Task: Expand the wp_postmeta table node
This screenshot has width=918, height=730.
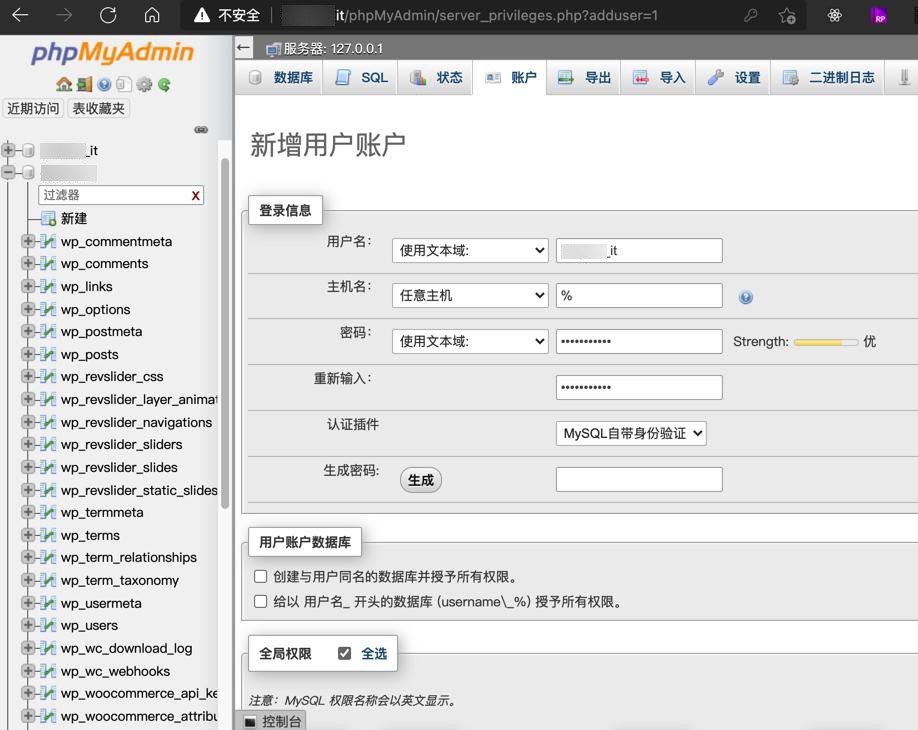Action: [28, 331]
